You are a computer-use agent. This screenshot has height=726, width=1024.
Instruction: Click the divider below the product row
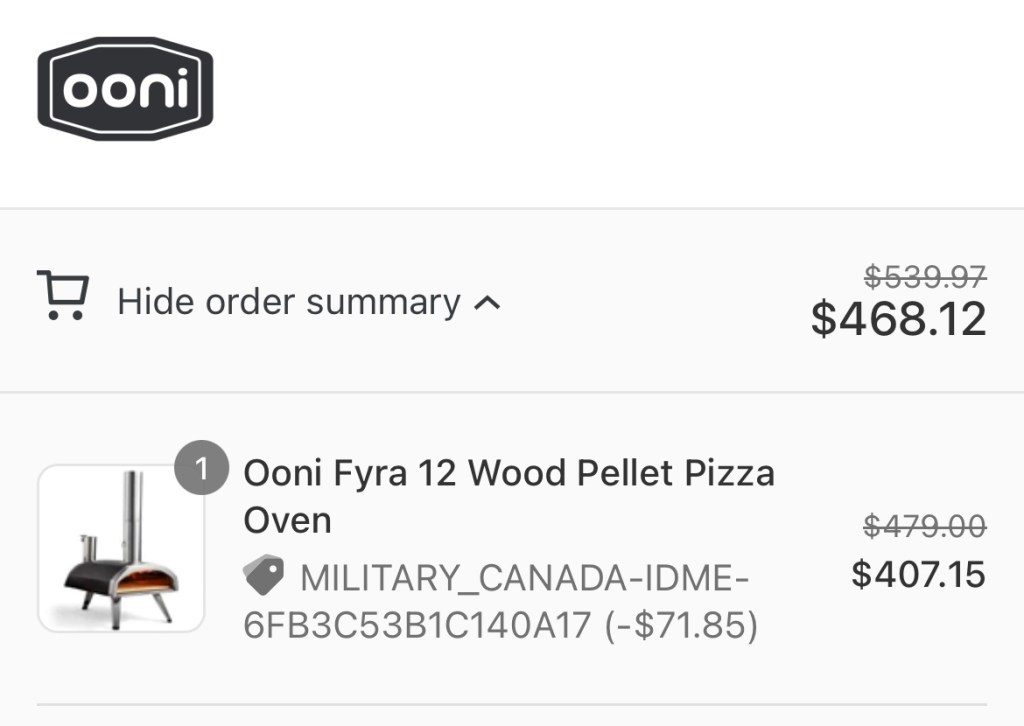(511, 704)
